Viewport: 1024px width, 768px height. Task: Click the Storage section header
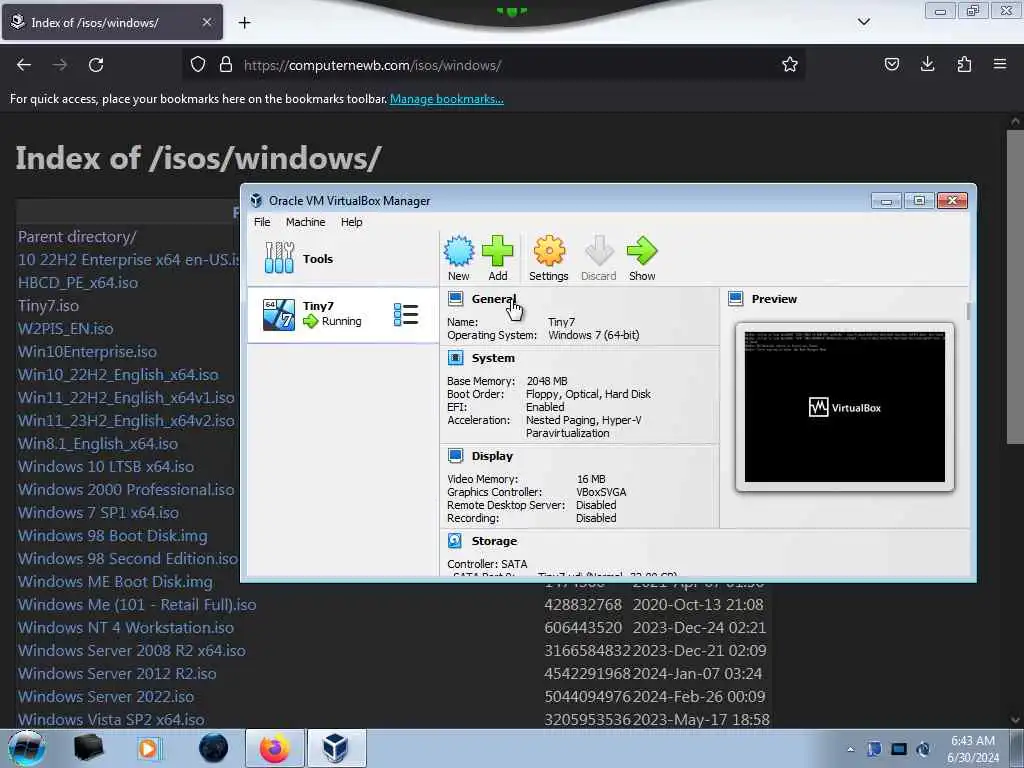494,541
